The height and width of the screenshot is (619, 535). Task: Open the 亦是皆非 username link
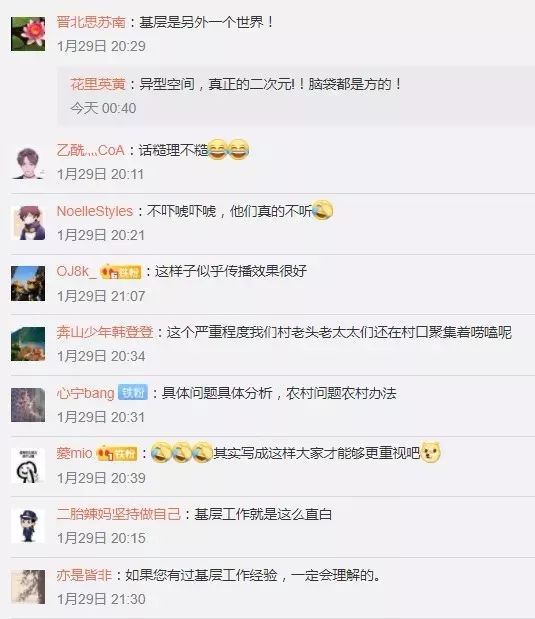pyautogui.click(x=84, y=576)
